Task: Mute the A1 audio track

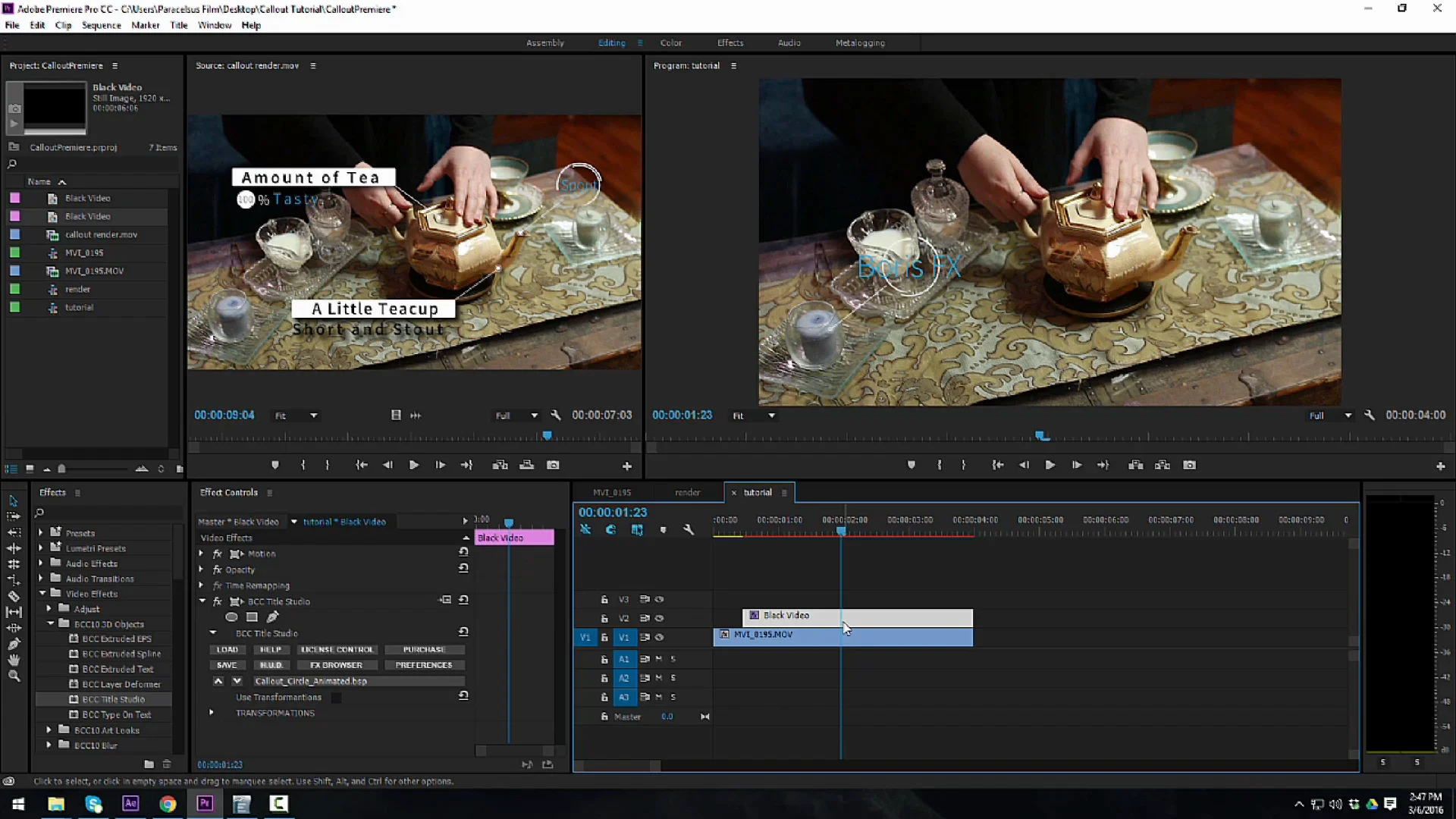Action: [x=659, y=659]
